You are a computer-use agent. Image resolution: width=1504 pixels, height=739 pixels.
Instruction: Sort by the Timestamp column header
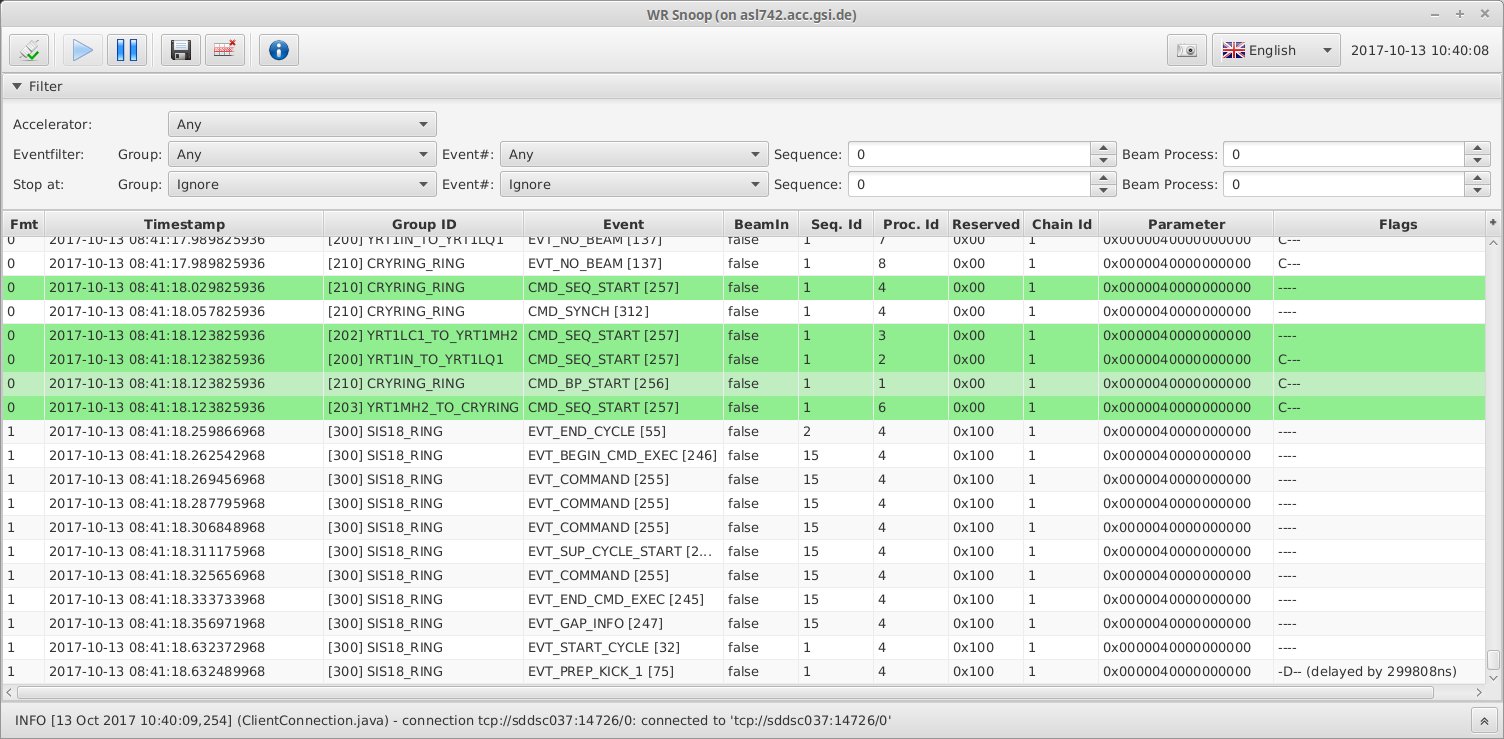(184, 224)
